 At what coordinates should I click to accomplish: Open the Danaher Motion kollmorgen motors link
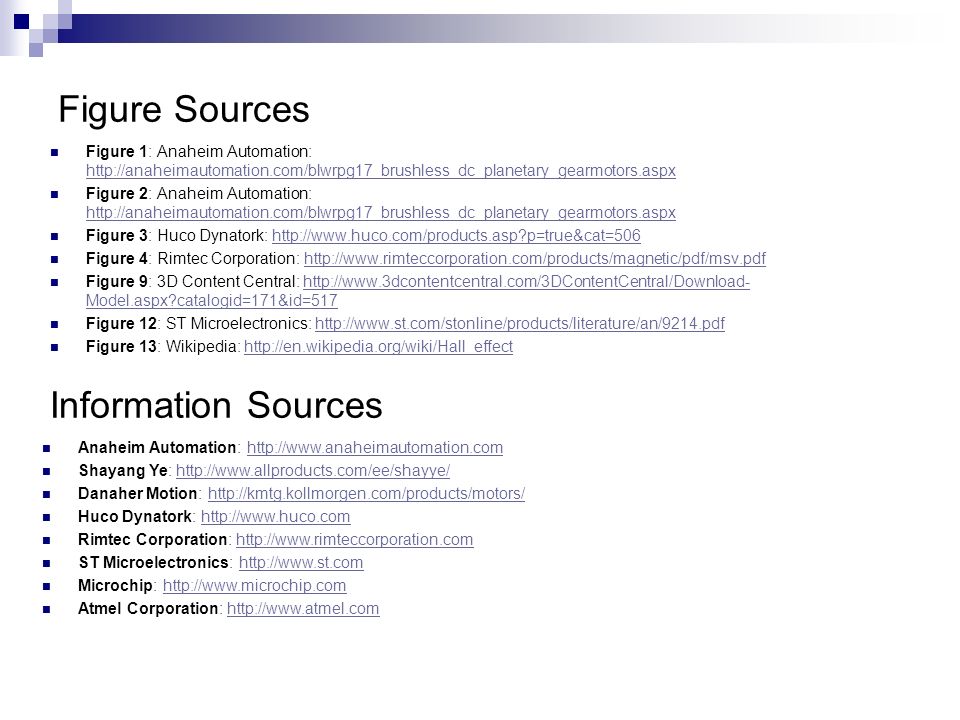(x=366, y=494)
